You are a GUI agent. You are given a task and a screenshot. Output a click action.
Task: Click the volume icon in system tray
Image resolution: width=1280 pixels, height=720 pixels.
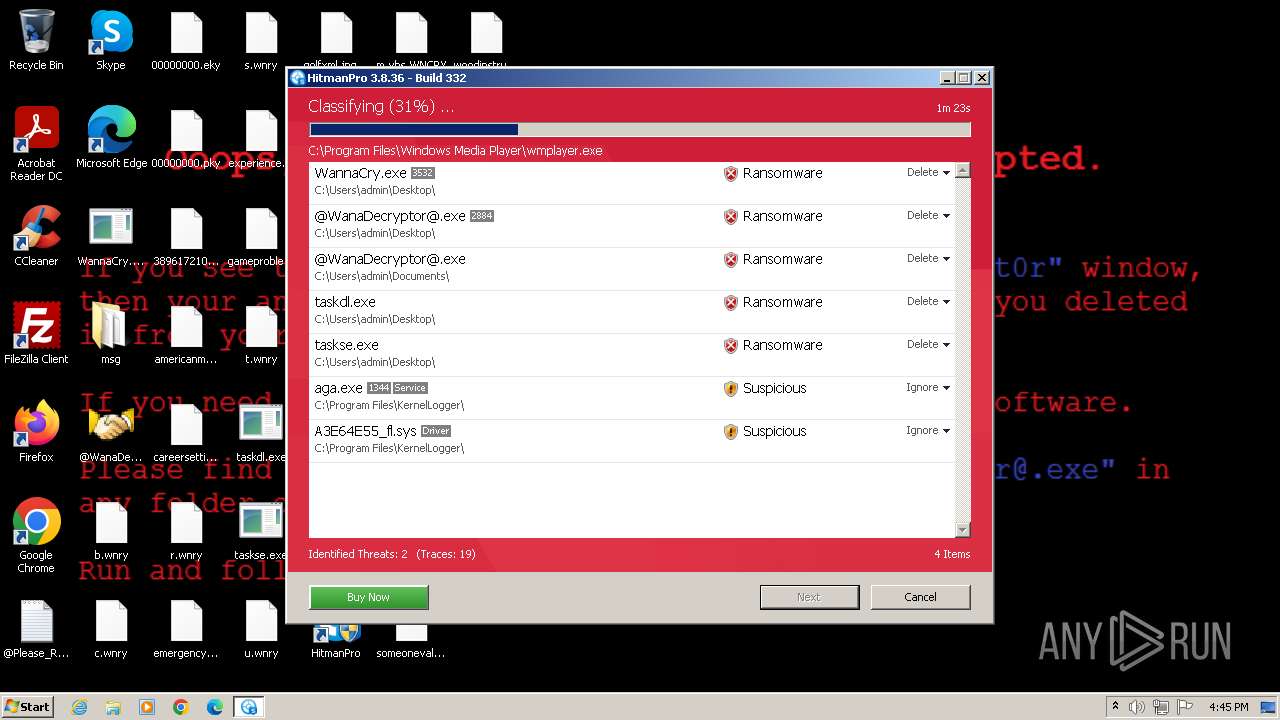coord(1137,707)
